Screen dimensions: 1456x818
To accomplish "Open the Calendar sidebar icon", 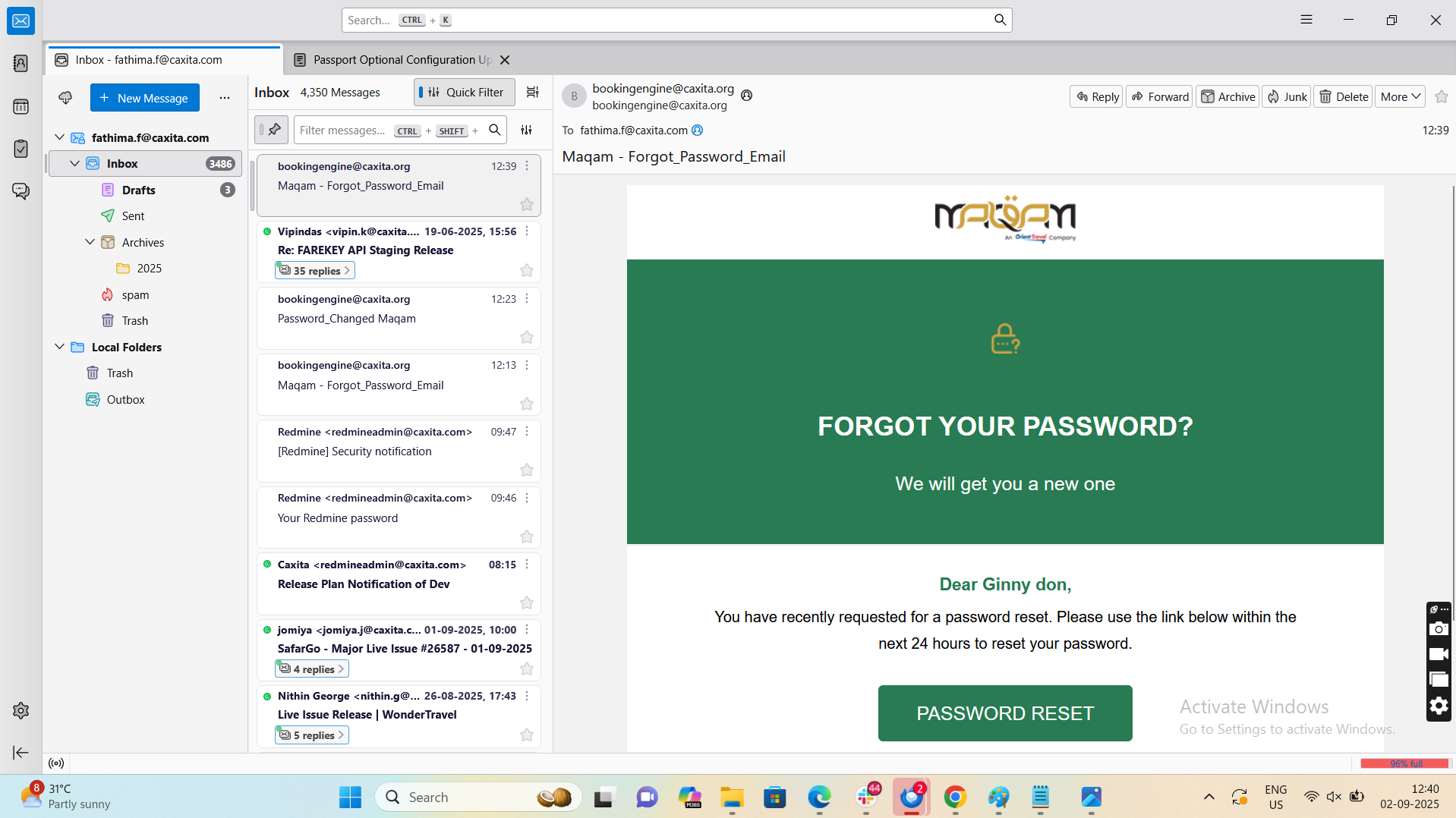I will pyautogui.click(x=20, y=106).
